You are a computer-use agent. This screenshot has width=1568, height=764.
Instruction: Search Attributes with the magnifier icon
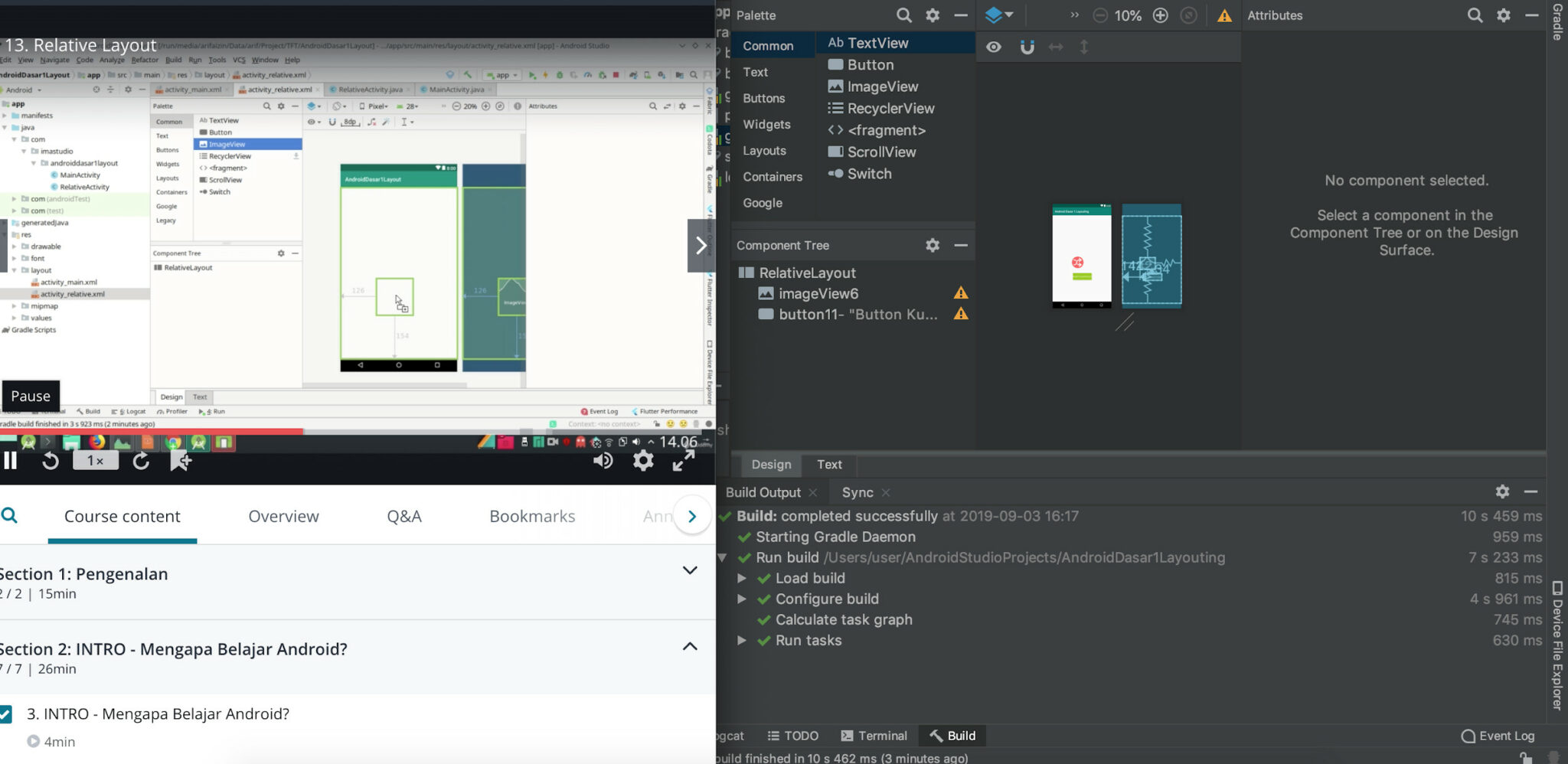pos(1475,15)
